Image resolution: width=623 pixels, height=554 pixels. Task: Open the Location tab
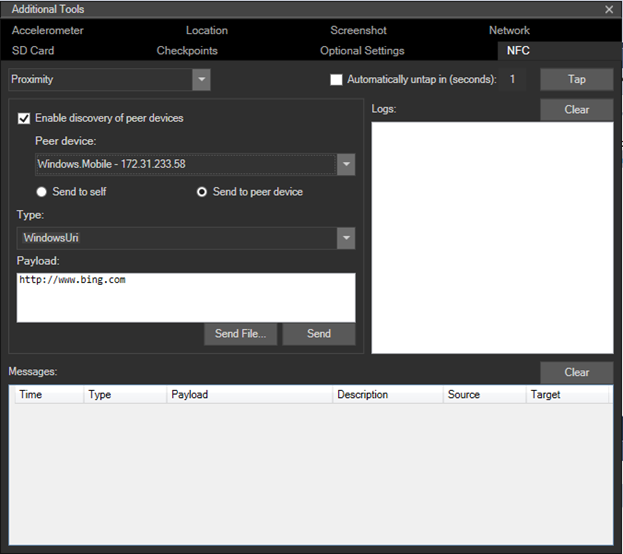(207, 30)
